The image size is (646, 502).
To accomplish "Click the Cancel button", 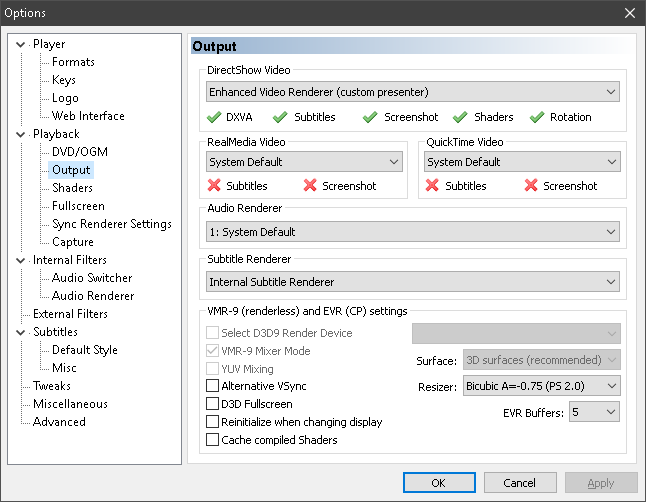I will (520, 483).
